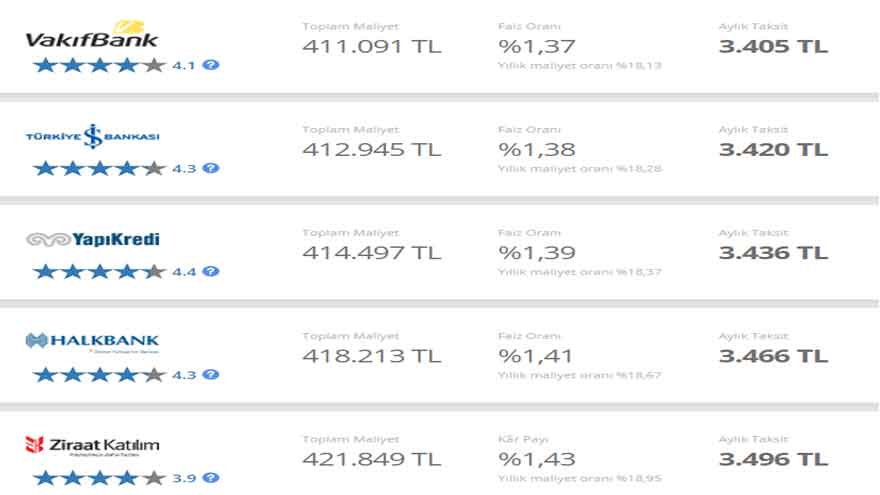This screenshot has width=880, height=495.
Task: Select the 411.091 TL total cost
Action: pos(372,47)
